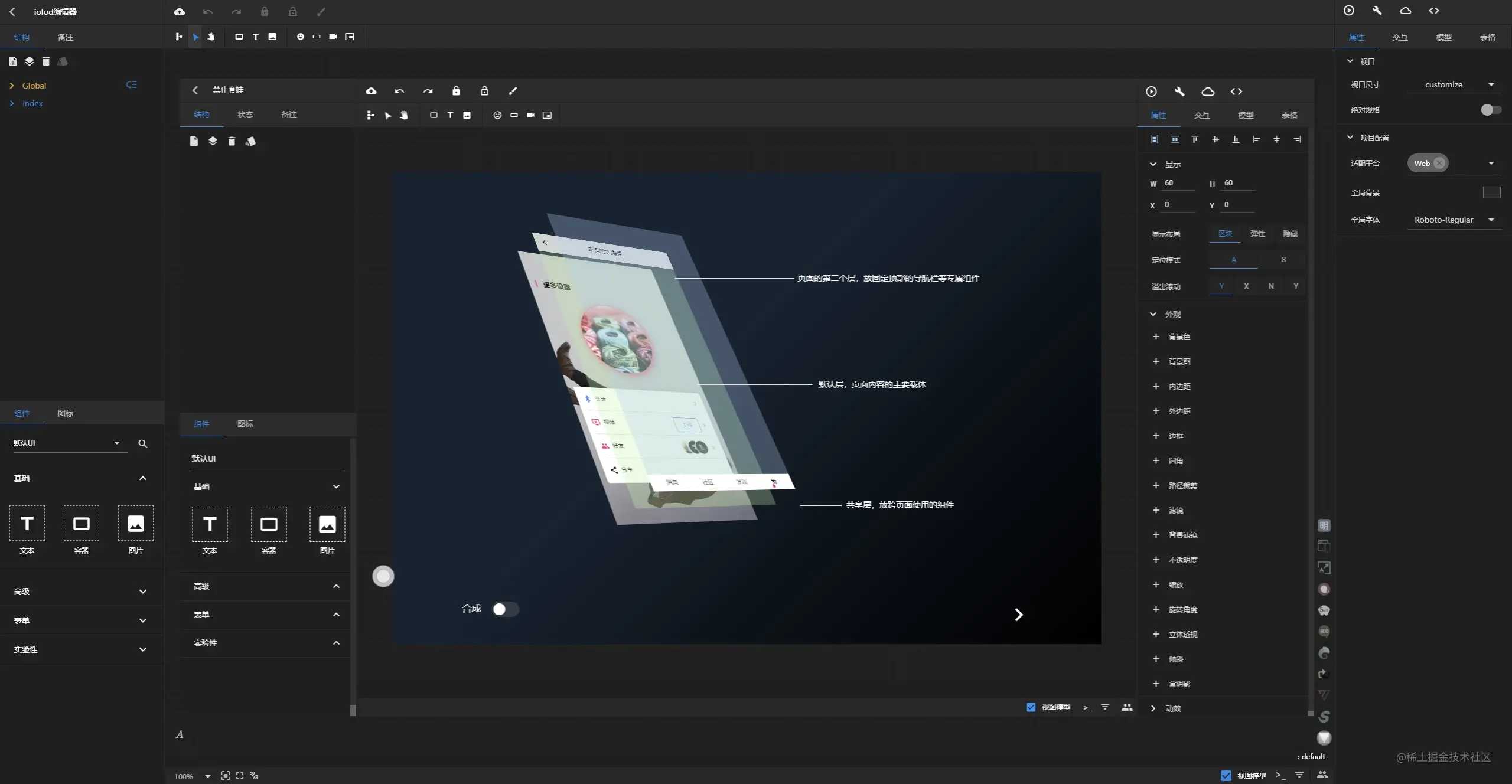Click the next arrow button on canvas
Screen dimensions: 1512x784
pos(1018,615)
